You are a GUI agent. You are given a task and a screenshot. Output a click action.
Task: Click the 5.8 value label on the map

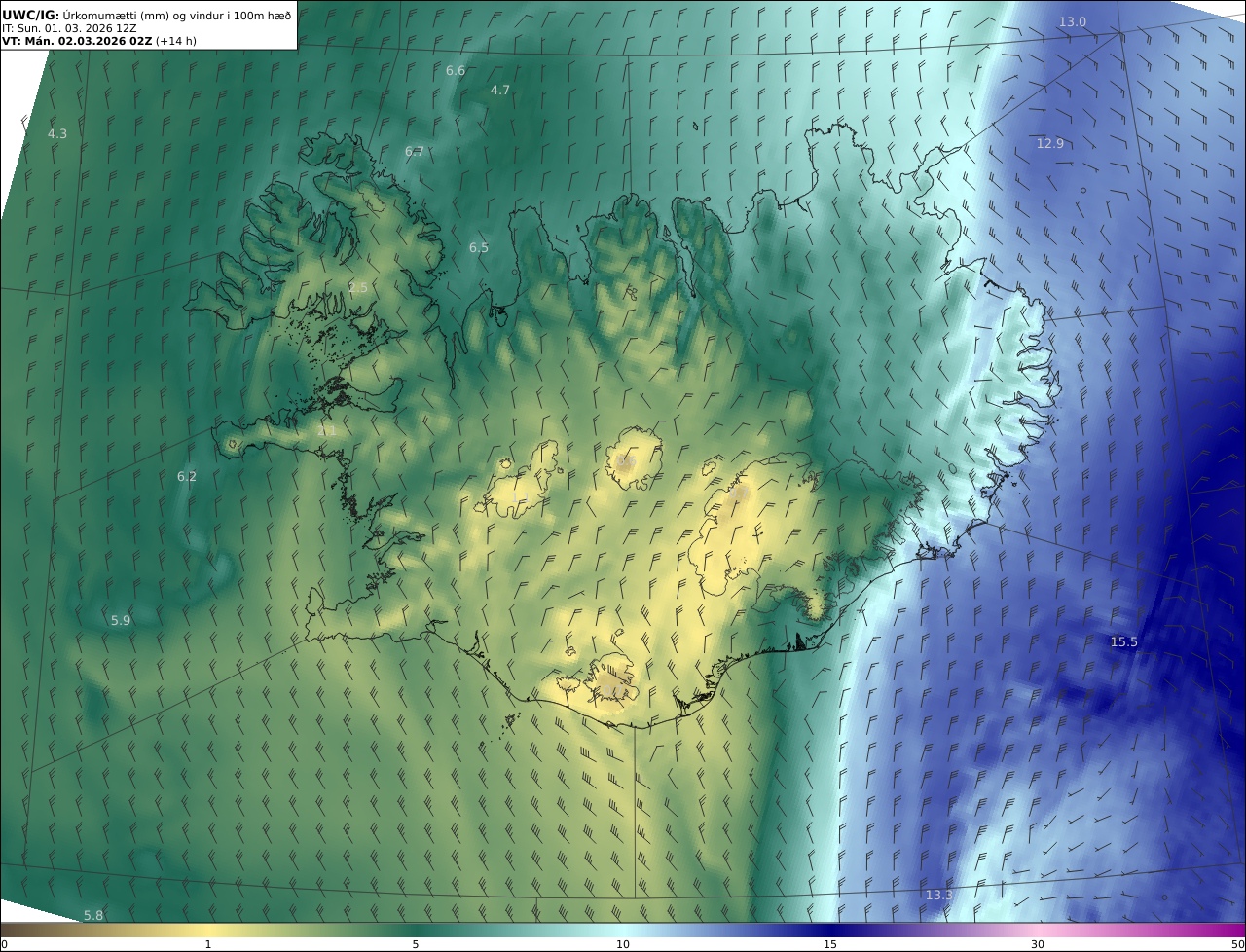pos(93,915)
